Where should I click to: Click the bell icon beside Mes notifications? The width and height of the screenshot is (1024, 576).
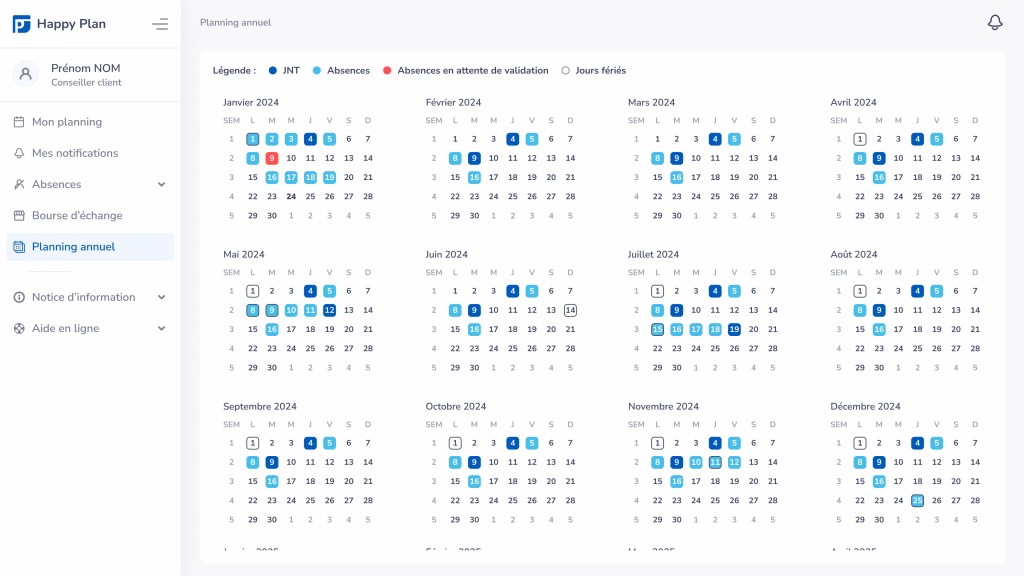tap(19, 153)
